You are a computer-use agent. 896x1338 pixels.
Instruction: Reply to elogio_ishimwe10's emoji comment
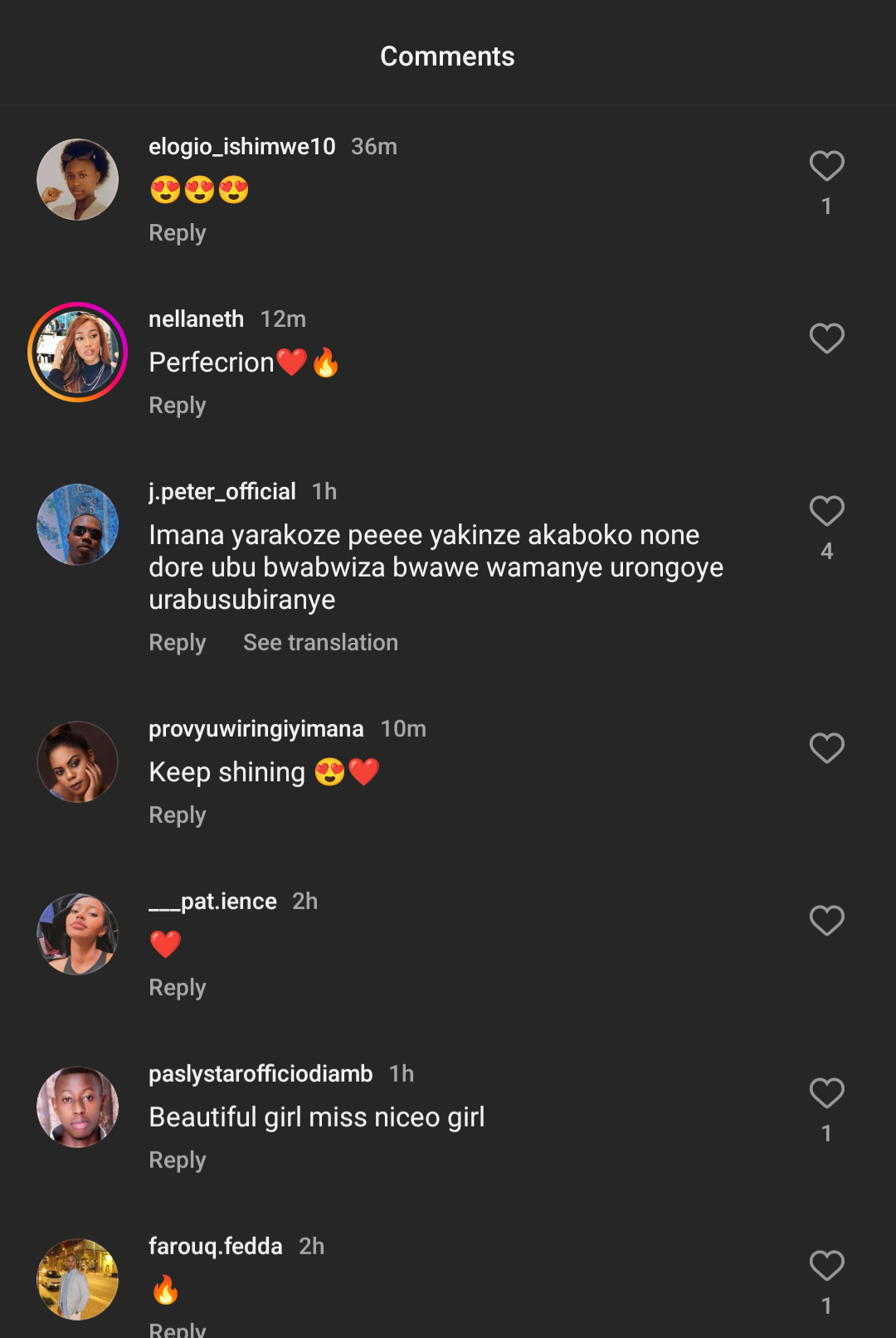pyautogui.click(x=177, y=233)
